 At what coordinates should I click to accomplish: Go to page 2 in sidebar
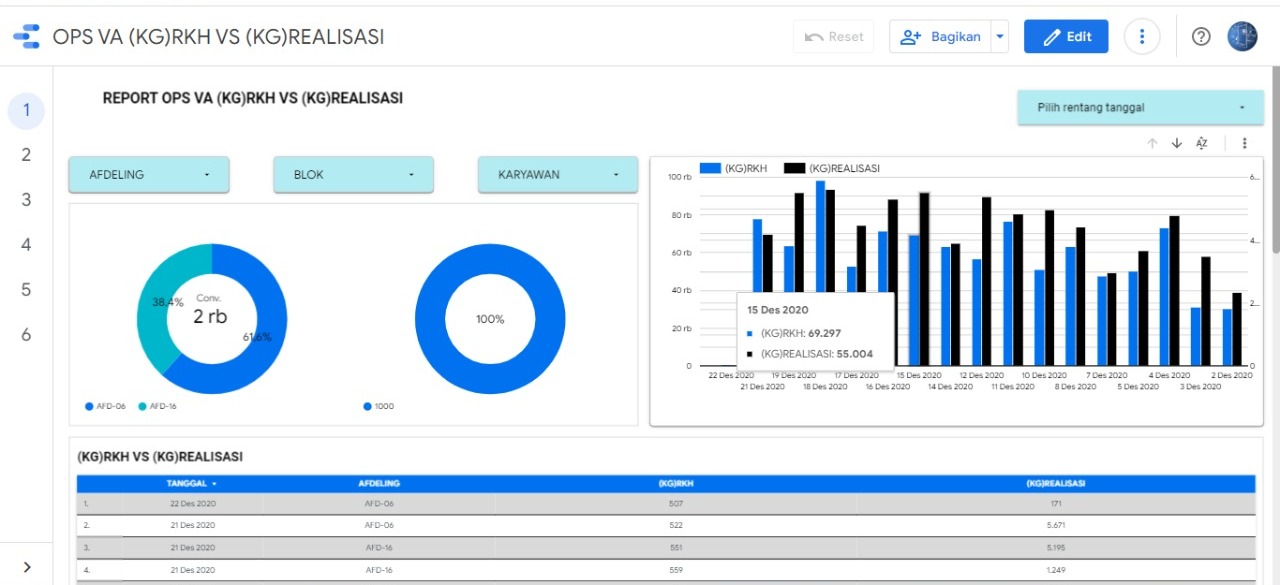click(27, 155)
